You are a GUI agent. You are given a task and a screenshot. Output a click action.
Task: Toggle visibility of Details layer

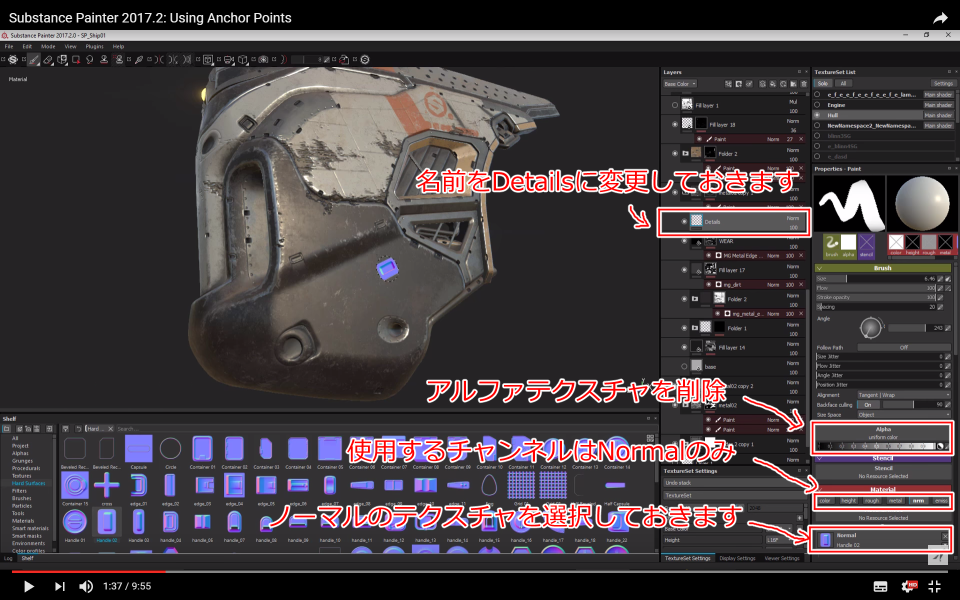tap(684, 222)
